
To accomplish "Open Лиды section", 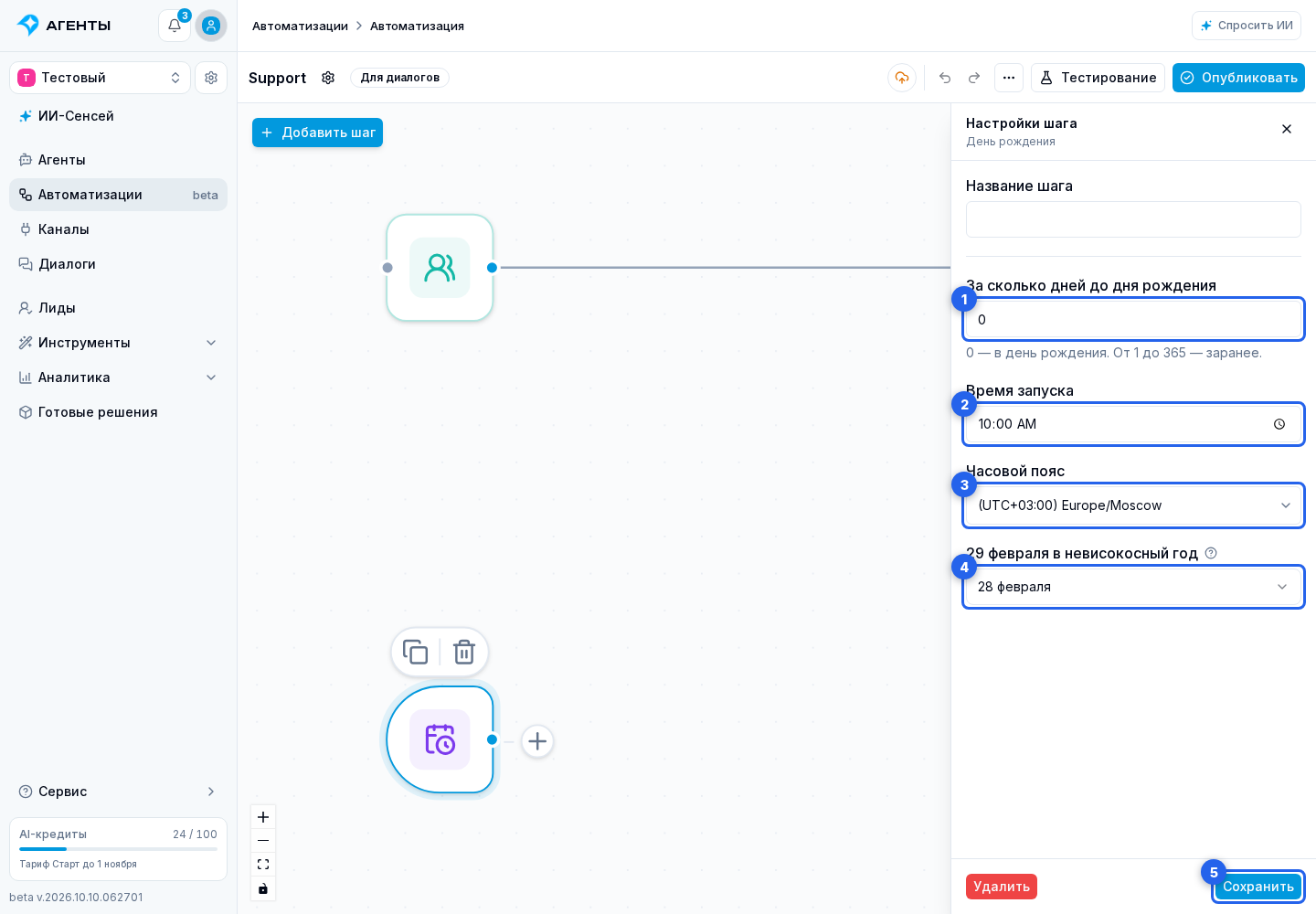I will point(119,308).
